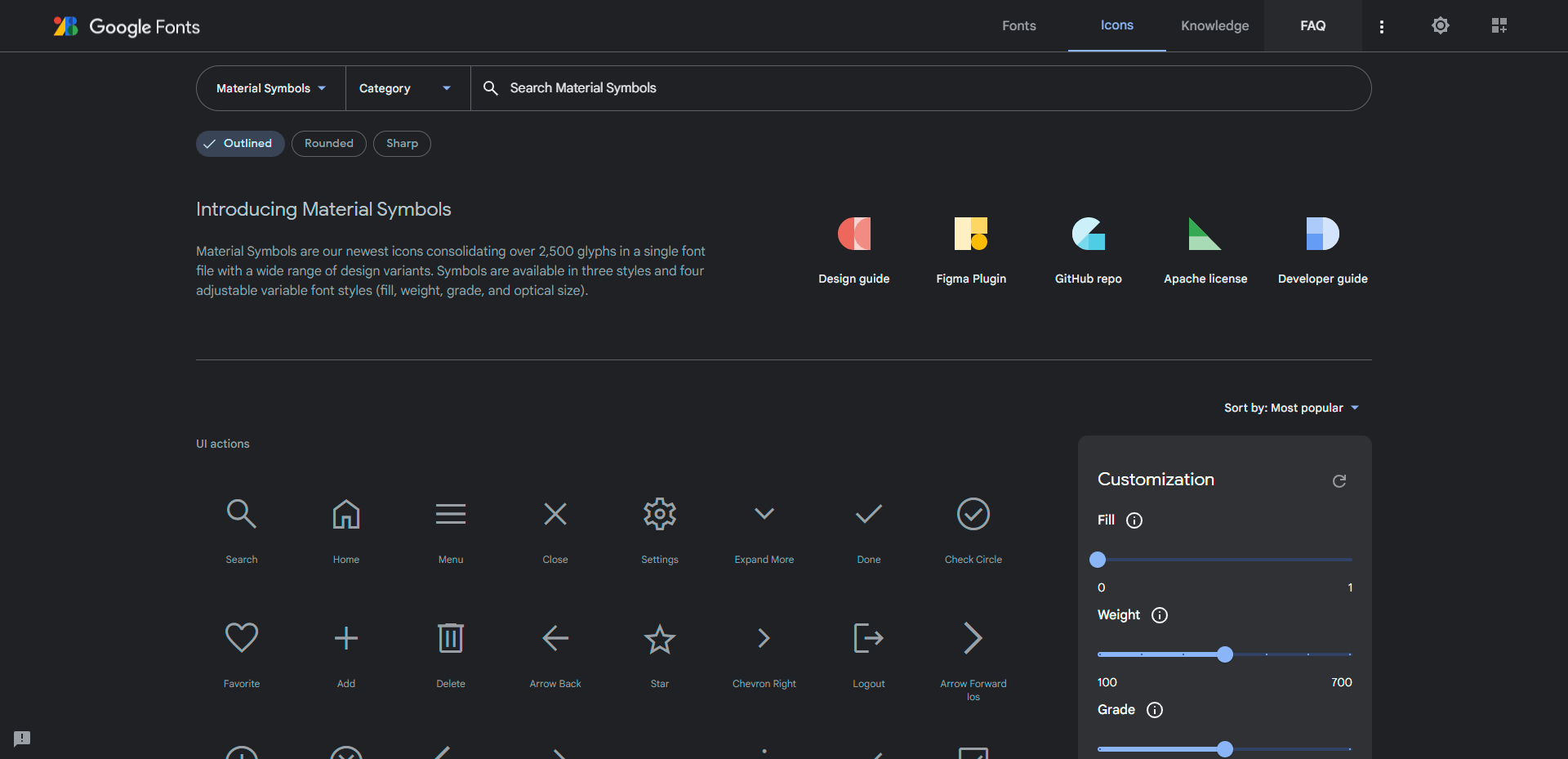Select the Home icon

pyautogui.click(x=346, y=514)
